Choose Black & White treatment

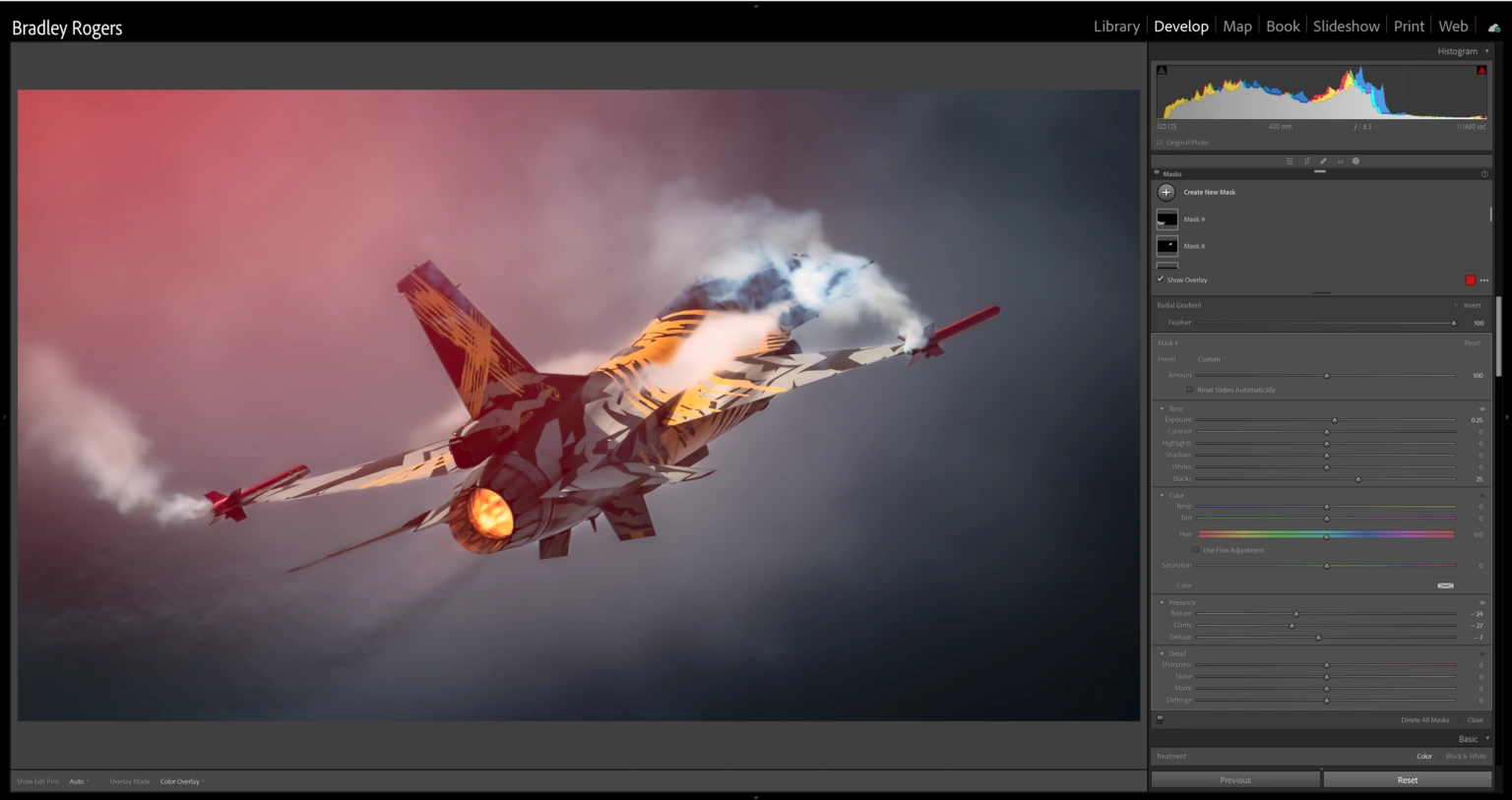[1466, 757]
